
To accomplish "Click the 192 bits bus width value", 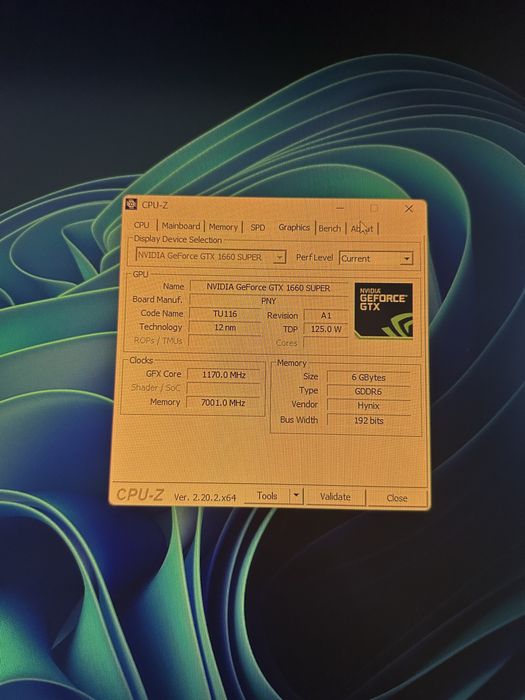I will [x=368, y=421].
